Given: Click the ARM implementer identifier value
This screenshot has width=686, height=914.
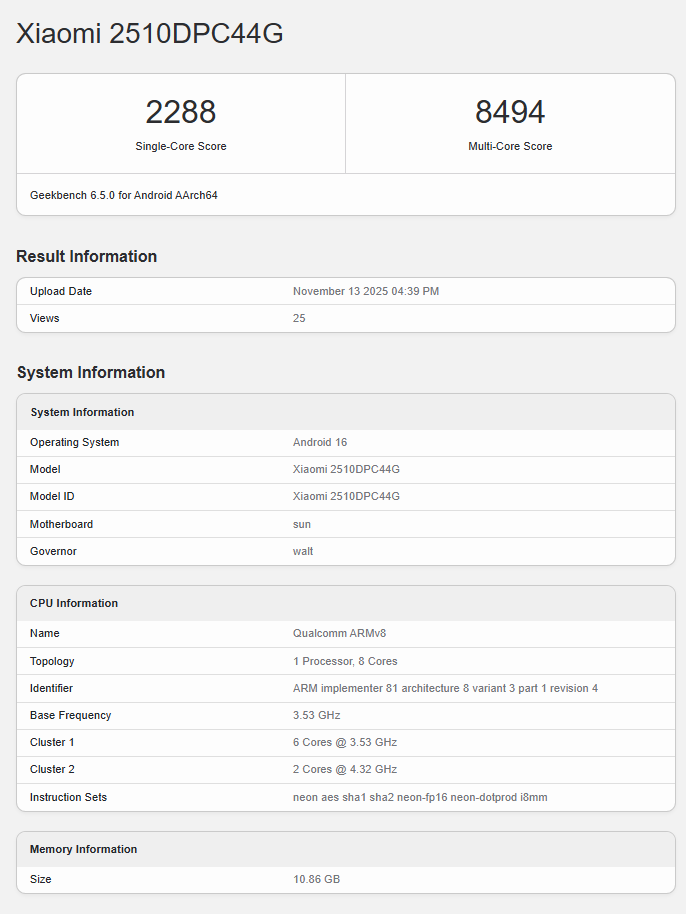Looking at the screenshot, I should point(445,688).
